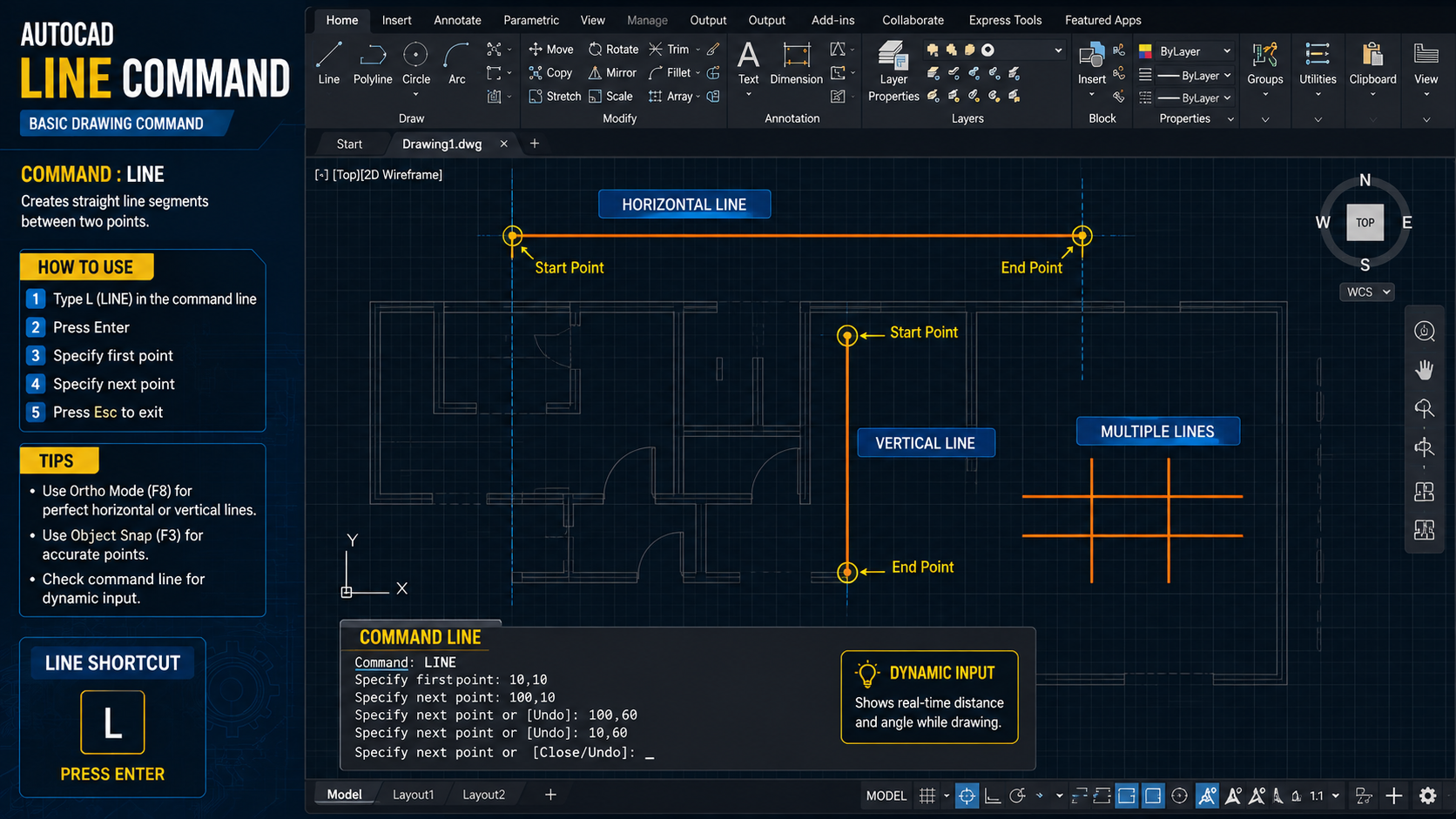Close the Drawing1.dwg tab
This screenshot has width=1456, height=819.
(503, 144)
